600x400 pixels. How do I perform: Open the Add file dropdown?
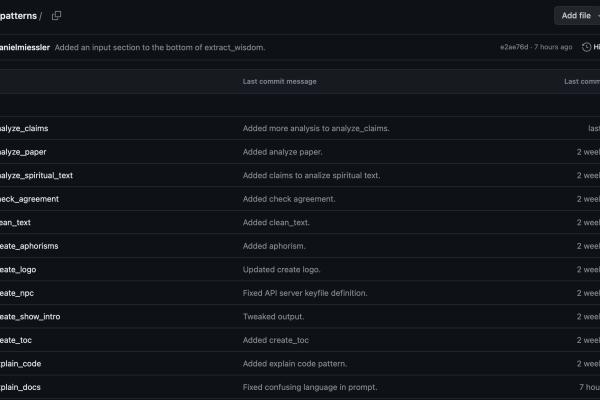(577, 16)
